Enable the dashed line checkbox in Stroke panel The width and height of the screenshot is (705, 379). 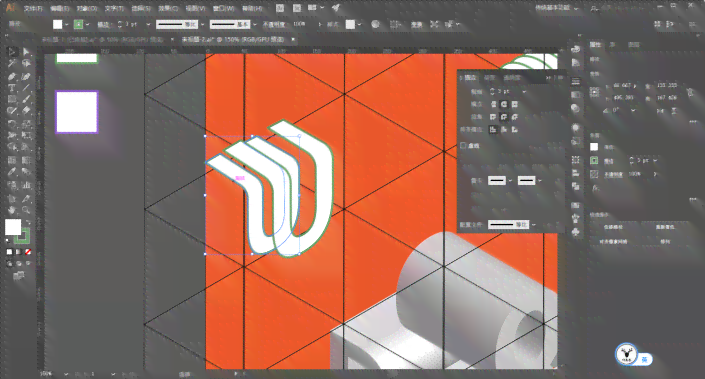click(x=463, y=145)
